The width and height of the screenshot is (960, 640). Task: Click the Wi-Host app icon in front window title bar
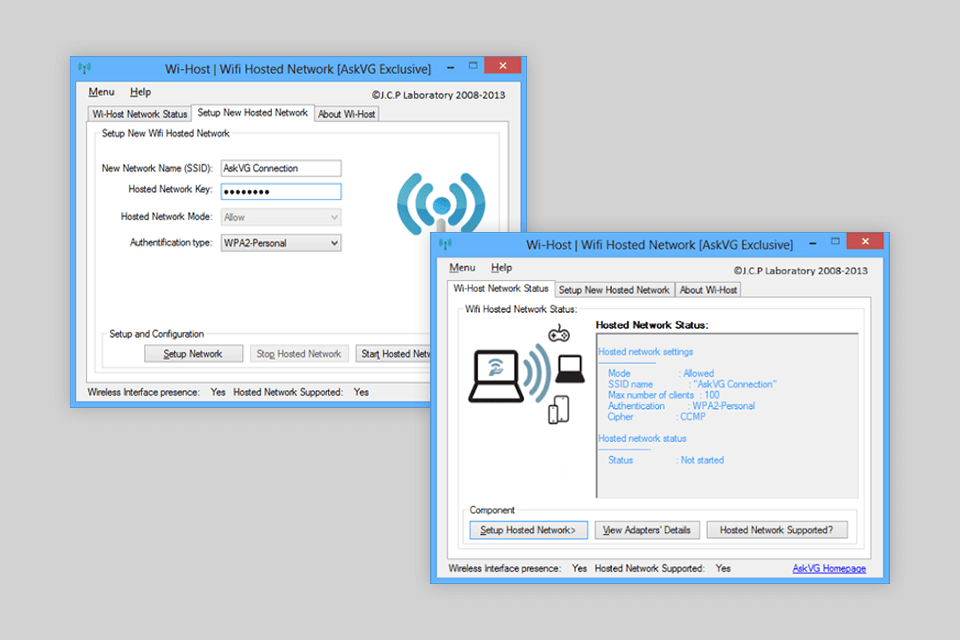[x=446, y=244]
